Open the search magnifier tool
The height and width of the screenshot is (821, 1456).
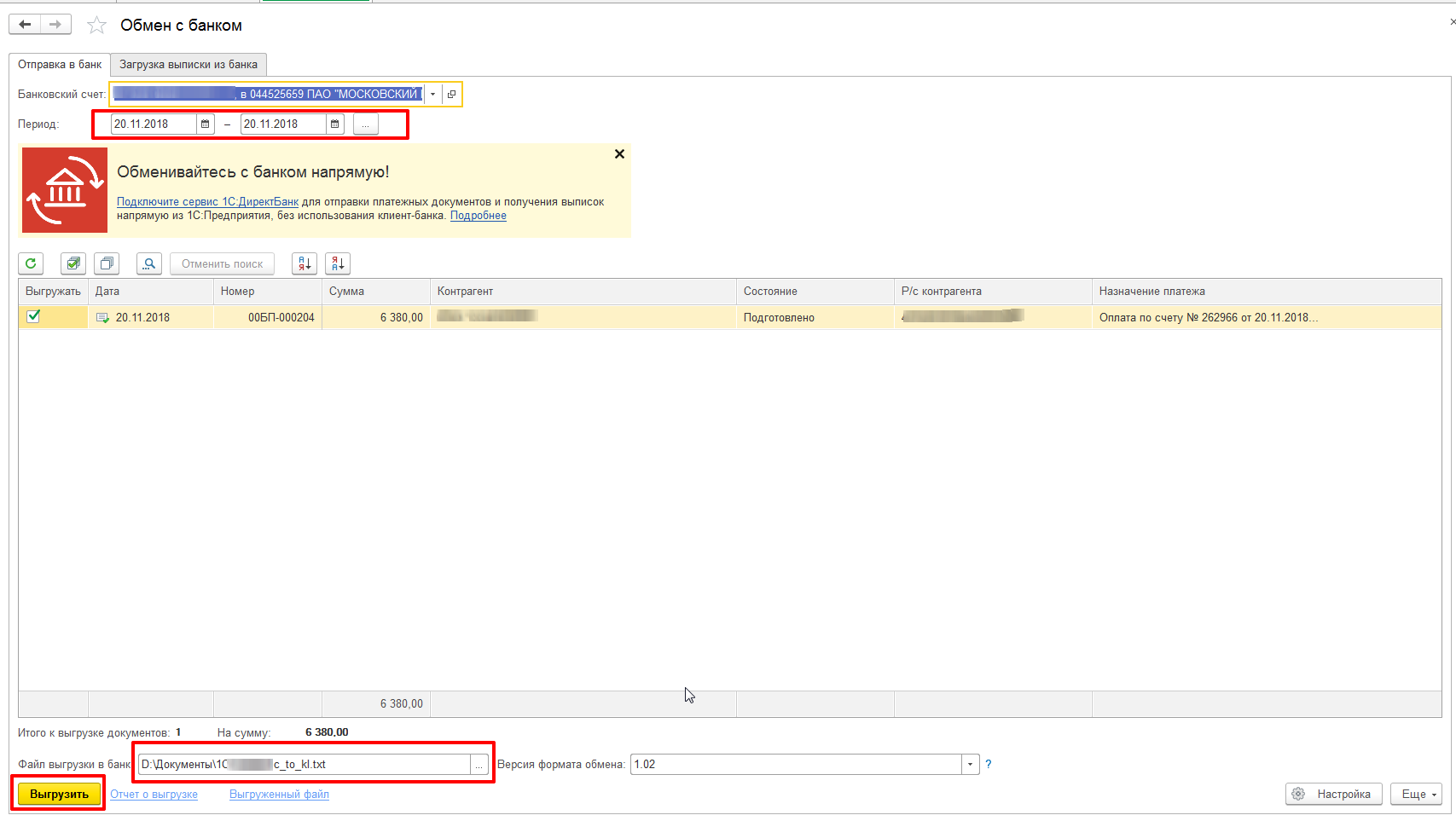pyautogui.click(x=149, y=263)
